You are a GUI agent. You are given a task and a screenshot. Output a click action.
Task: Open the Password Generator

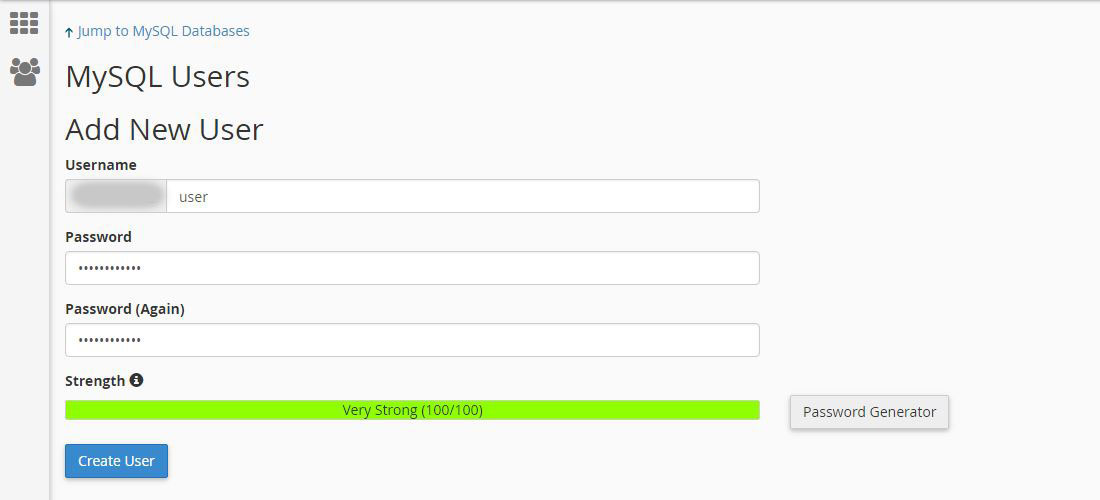point(869,412)
